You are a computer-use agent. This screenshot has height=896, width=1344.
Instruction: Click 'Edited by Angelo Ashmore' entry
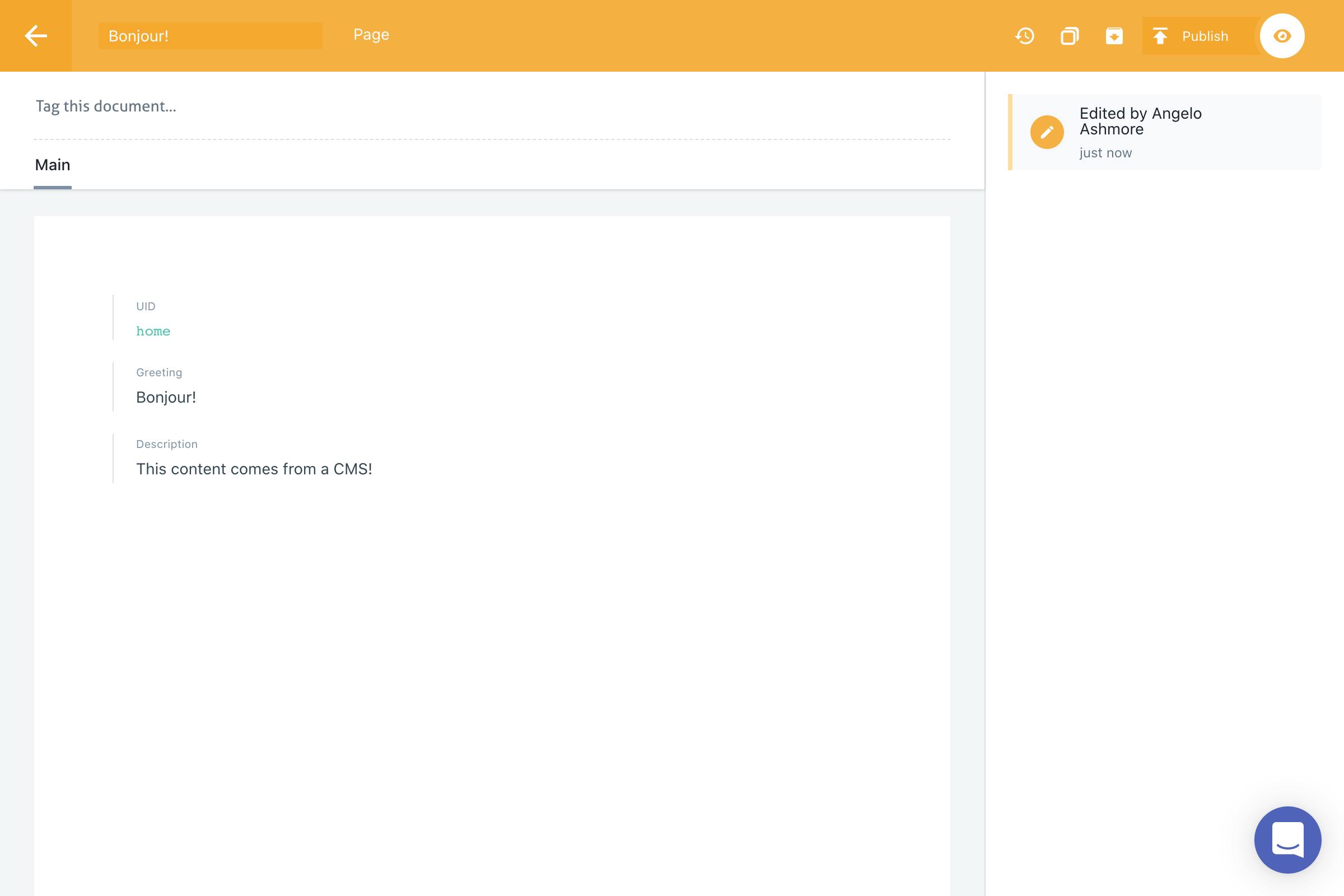(1164, 131)
